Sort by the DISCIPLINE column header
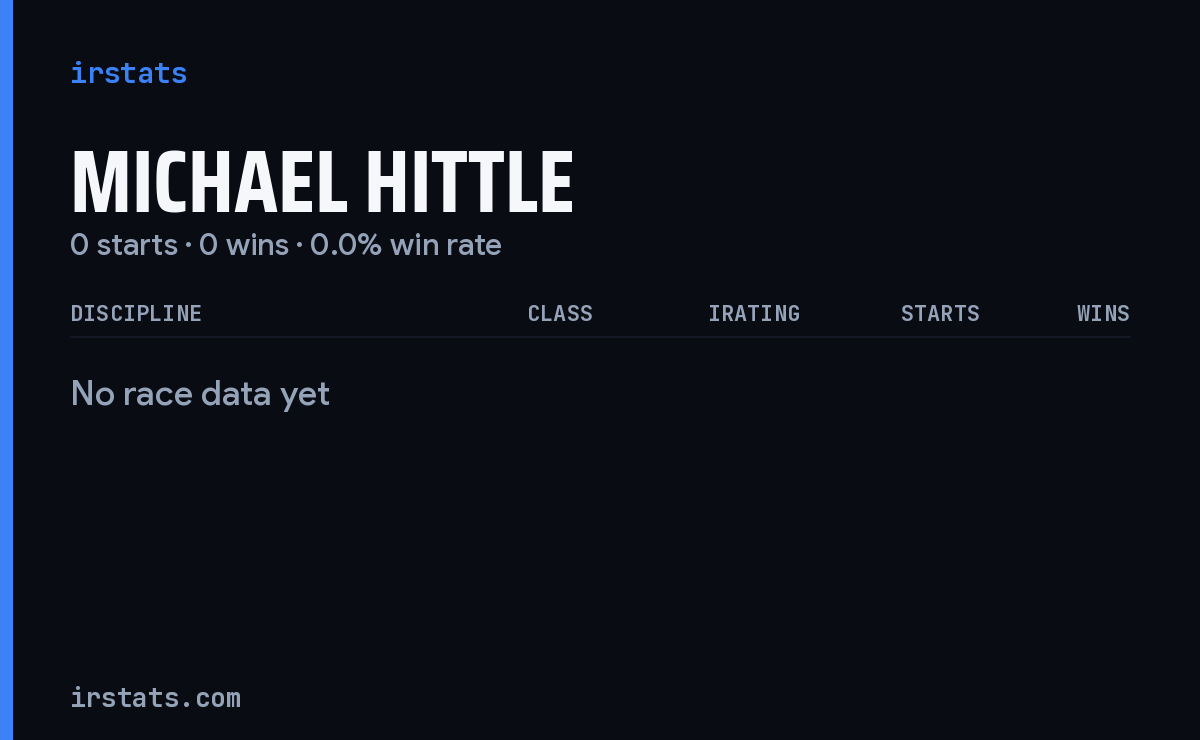This screenshot has width=1200, height=740. click(x=136, y=313)
